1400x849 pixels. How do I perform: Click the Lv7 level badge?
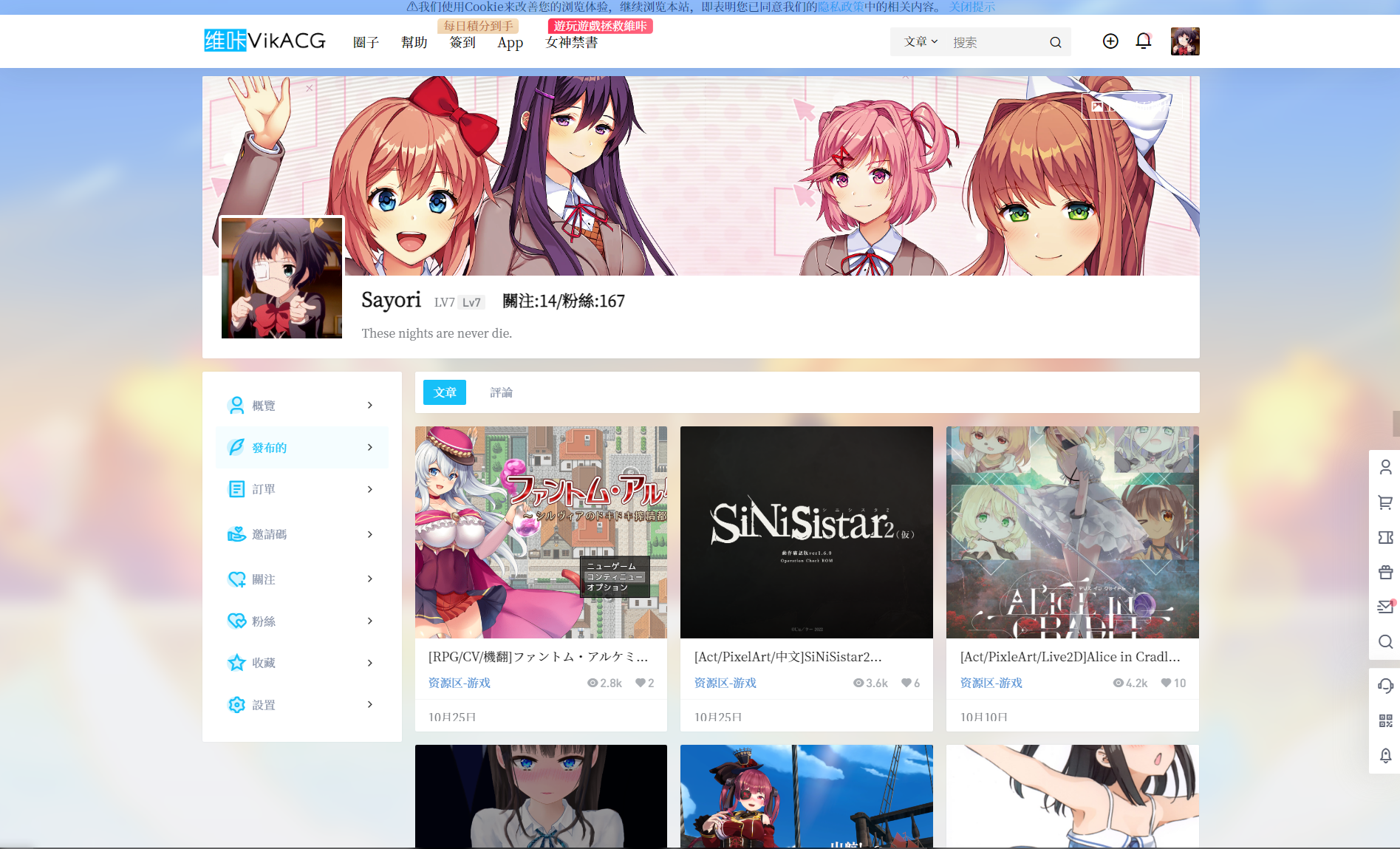(x=471, y=302)
